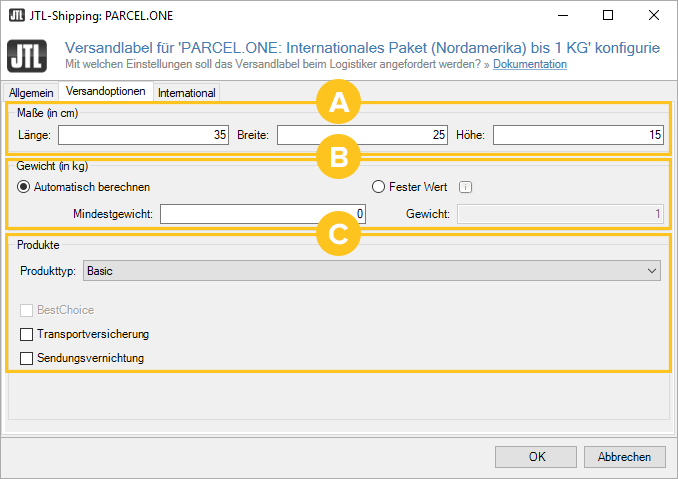The image size is (678, 479).
Task: Switch to the Allgemein tab
Action: click(31, 93)
